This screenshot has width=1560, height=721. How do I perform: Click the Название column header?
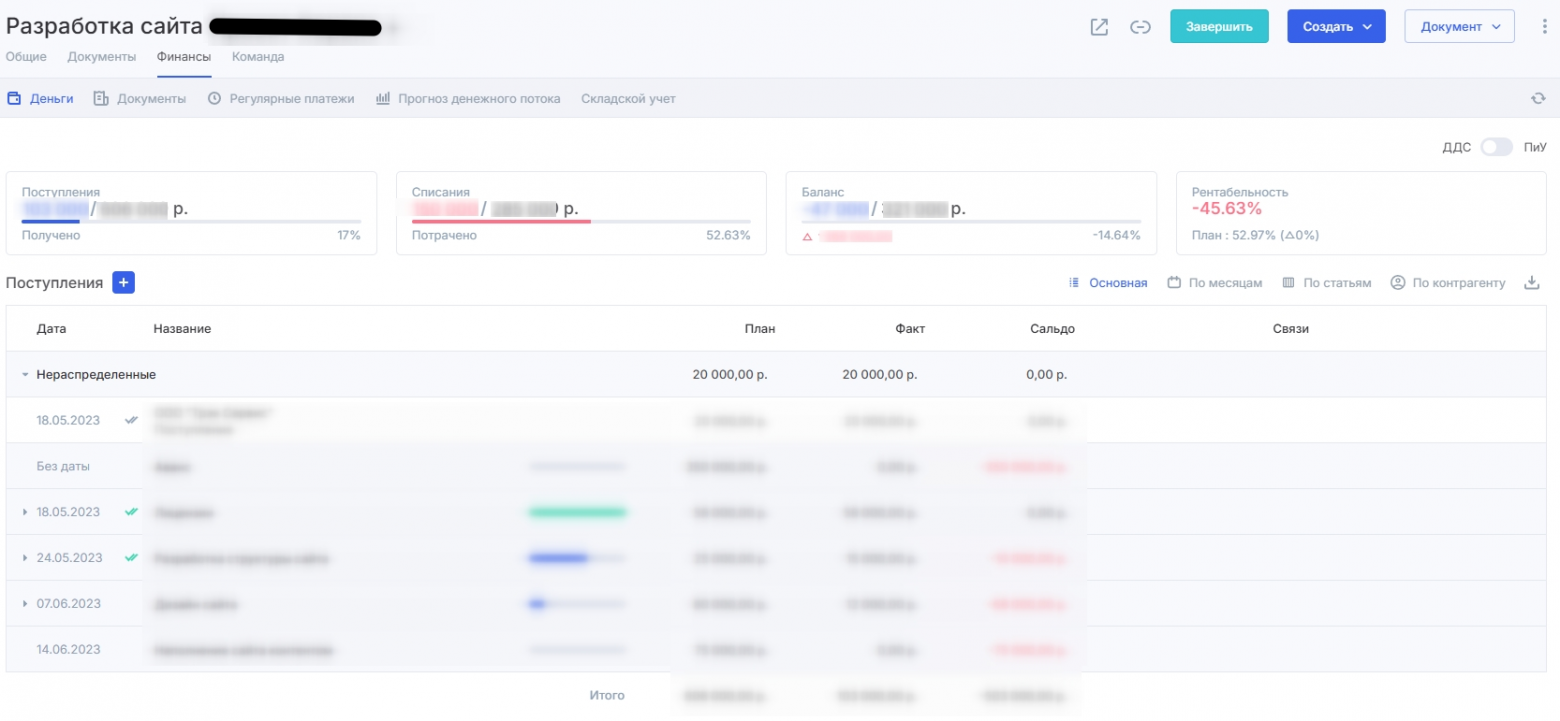[182, 329]
